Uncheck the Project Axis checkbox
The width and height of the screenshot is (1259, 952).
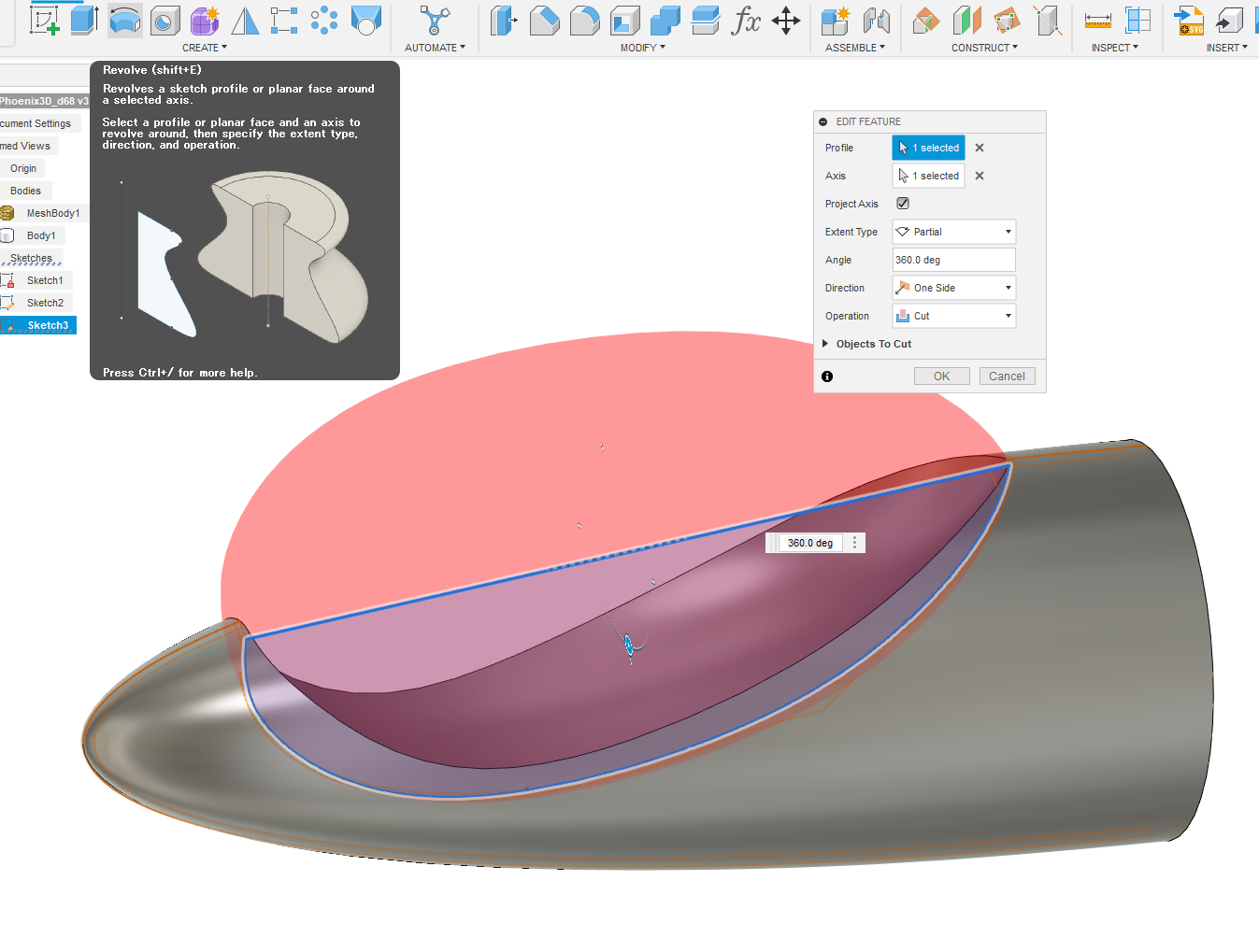pos(902,203)
